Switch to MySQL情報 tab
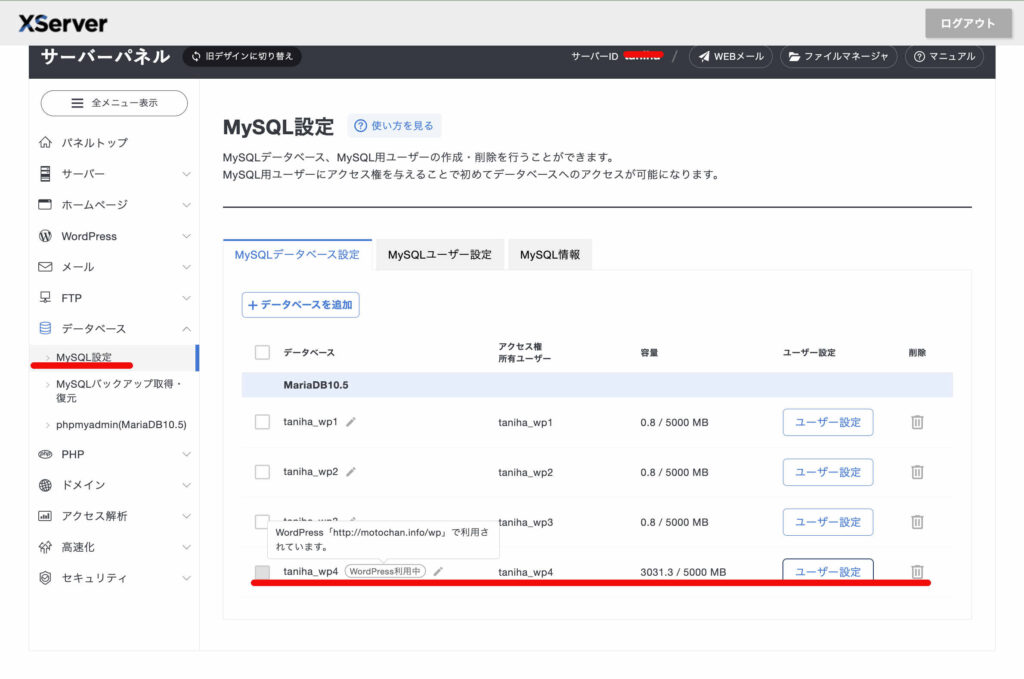This screenshot has height=679, width=1024. click(x=550, y=255)
